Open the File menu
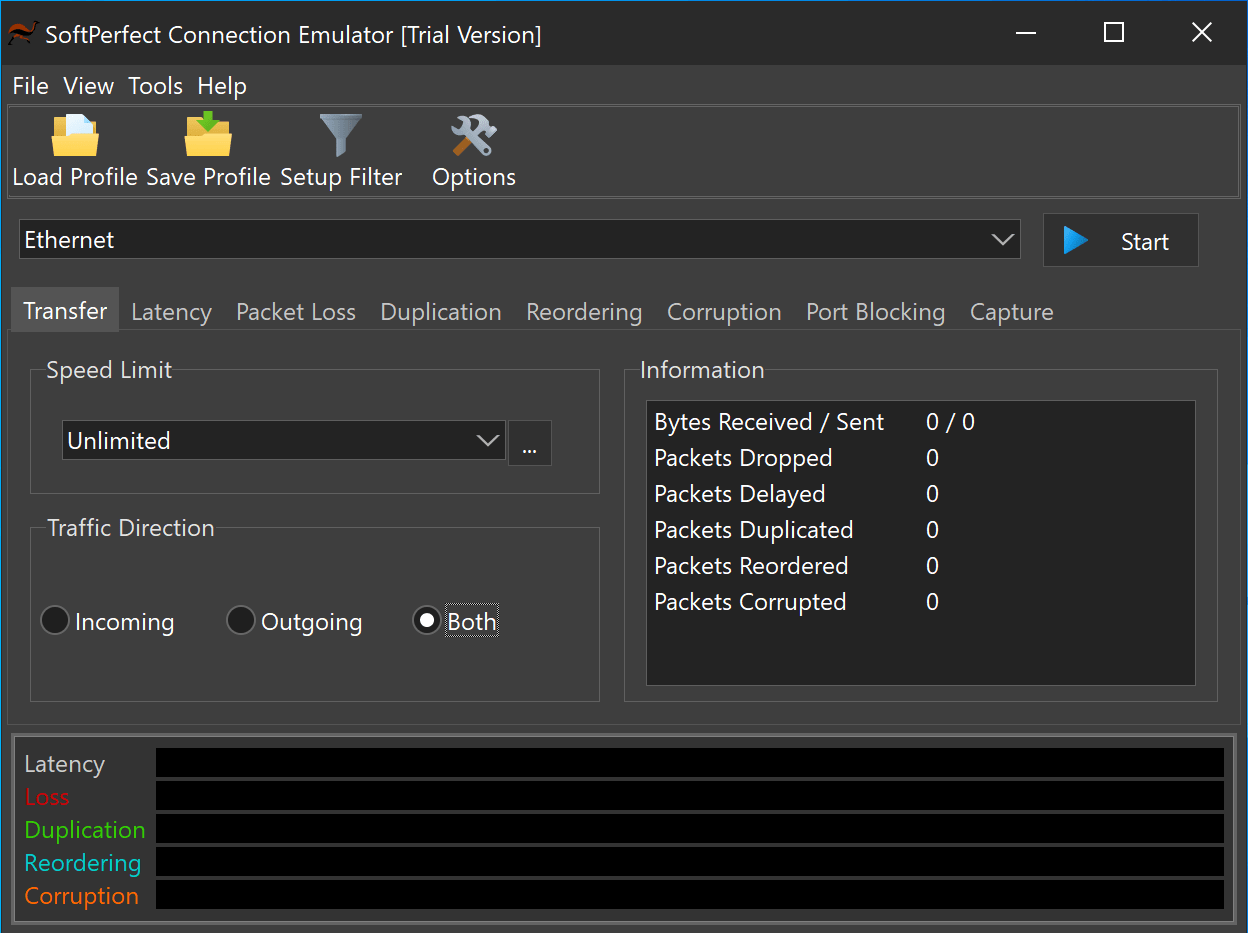The width and height of the screenshot is (1248, 933). (30, 86)
